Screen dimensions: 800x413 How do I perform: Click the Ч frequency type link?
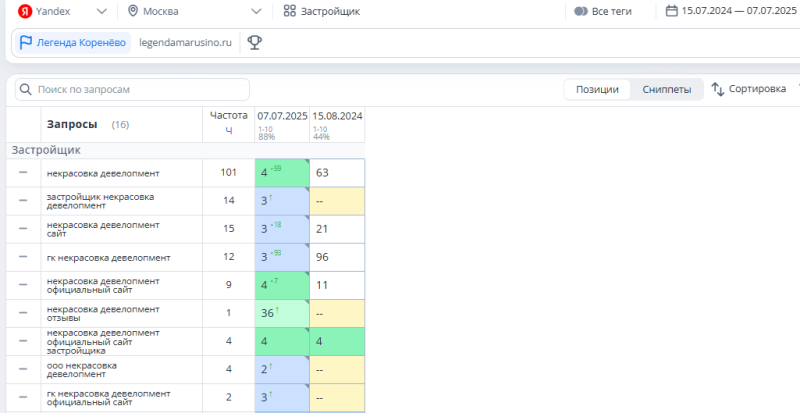[228, 130]
